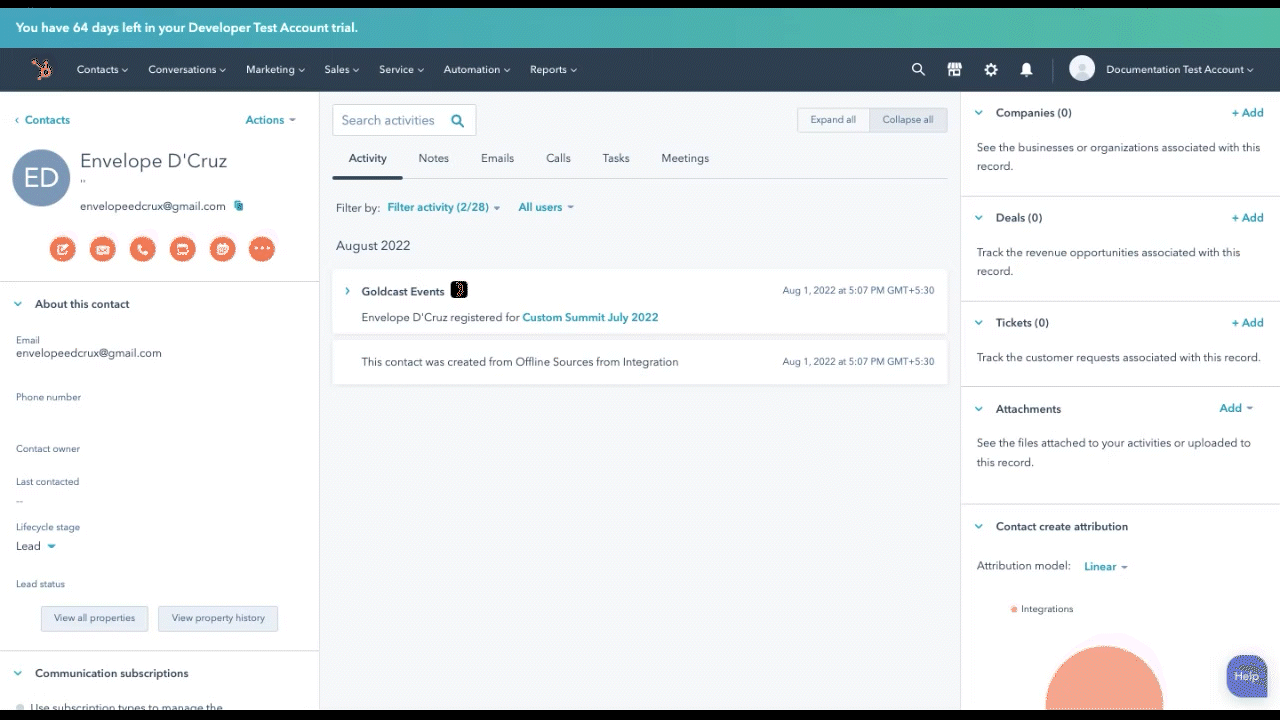Image resolution: width=1280 pixels, height=720 pixels.
Task: Switch to the Notes tab
Action: click(433, 158)
